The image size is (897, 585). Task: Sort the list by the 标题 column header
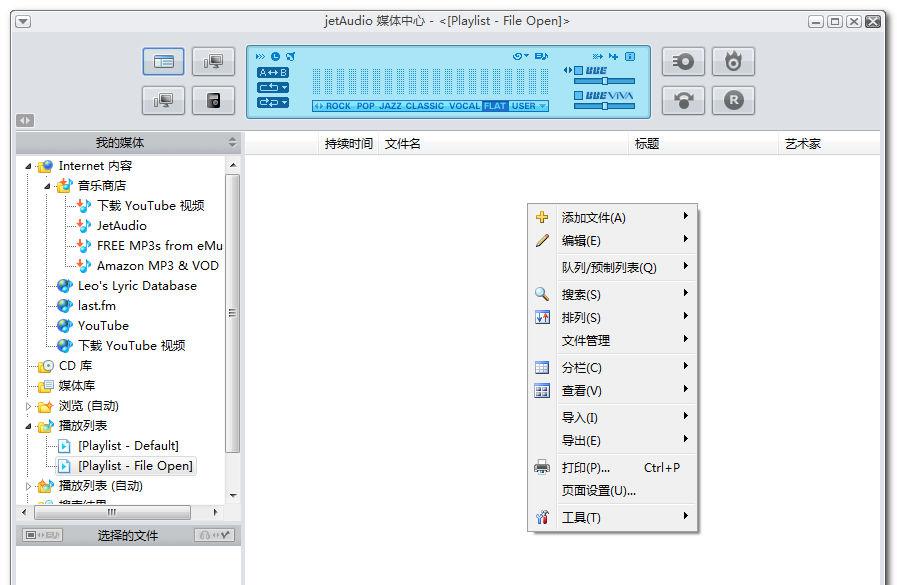point(704,144)
